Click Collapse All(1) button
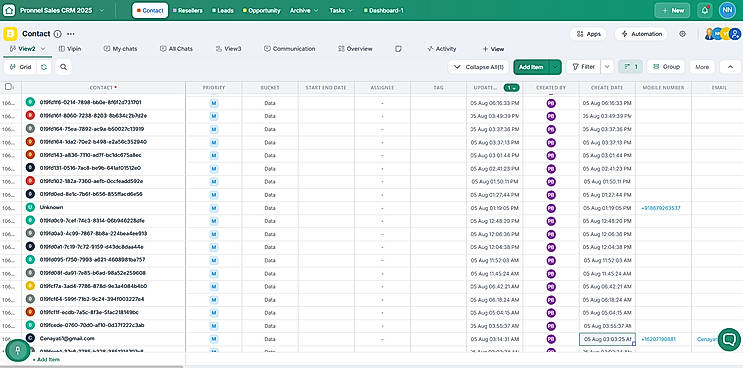 click(x=479, y=67)
